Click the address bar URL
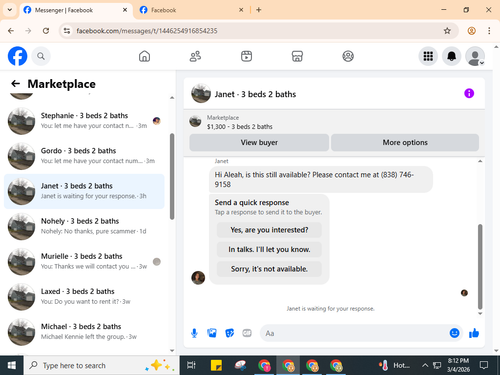 click(x=147, y=31)
